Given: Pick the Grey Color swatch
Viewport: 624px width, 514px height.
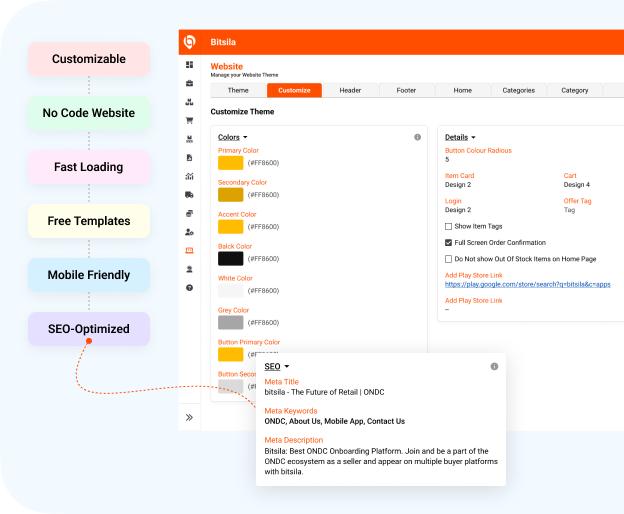Looking at the screenshot, I should (230, 323).
